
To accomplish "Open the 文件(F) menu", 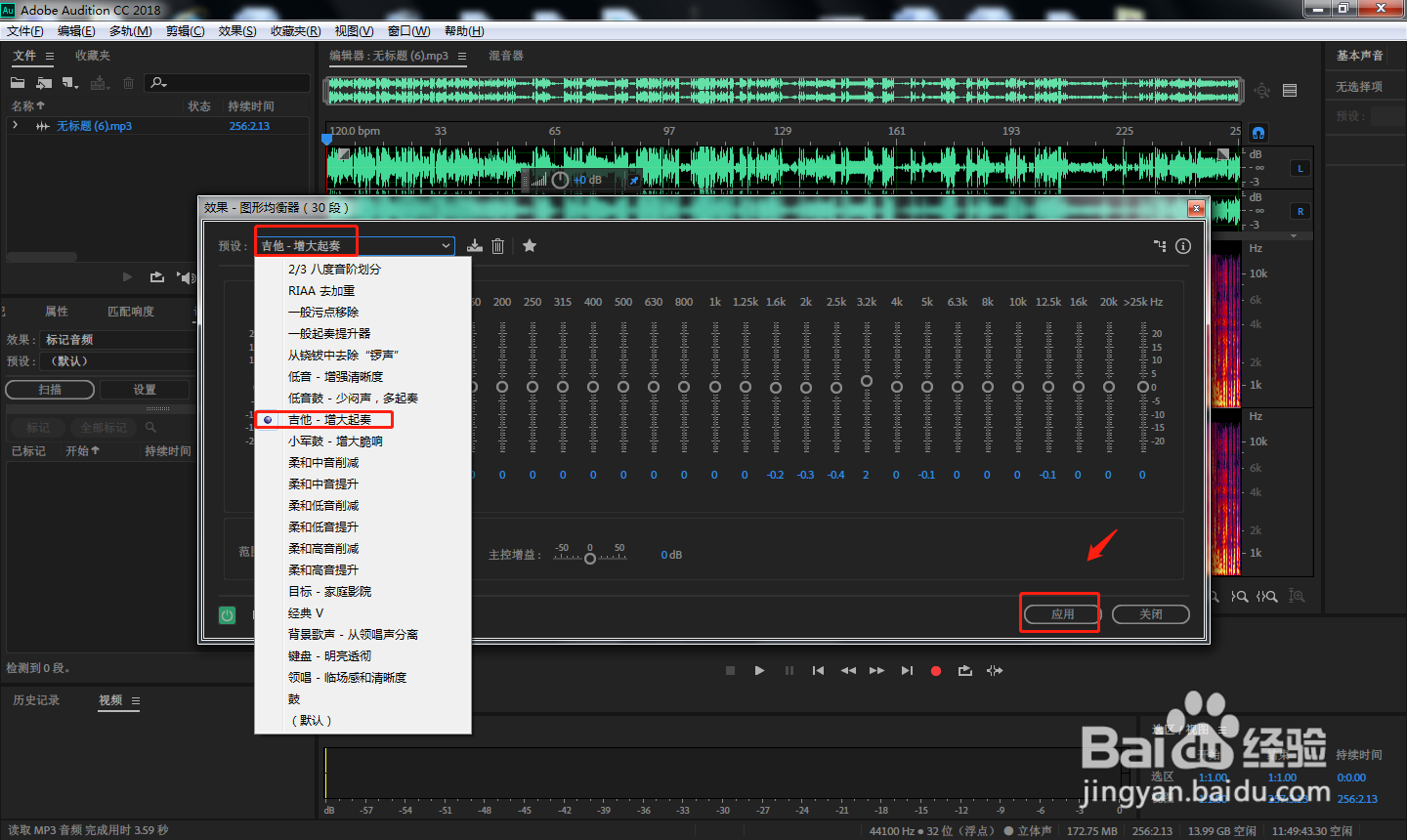I will click(x=25, y=31).
